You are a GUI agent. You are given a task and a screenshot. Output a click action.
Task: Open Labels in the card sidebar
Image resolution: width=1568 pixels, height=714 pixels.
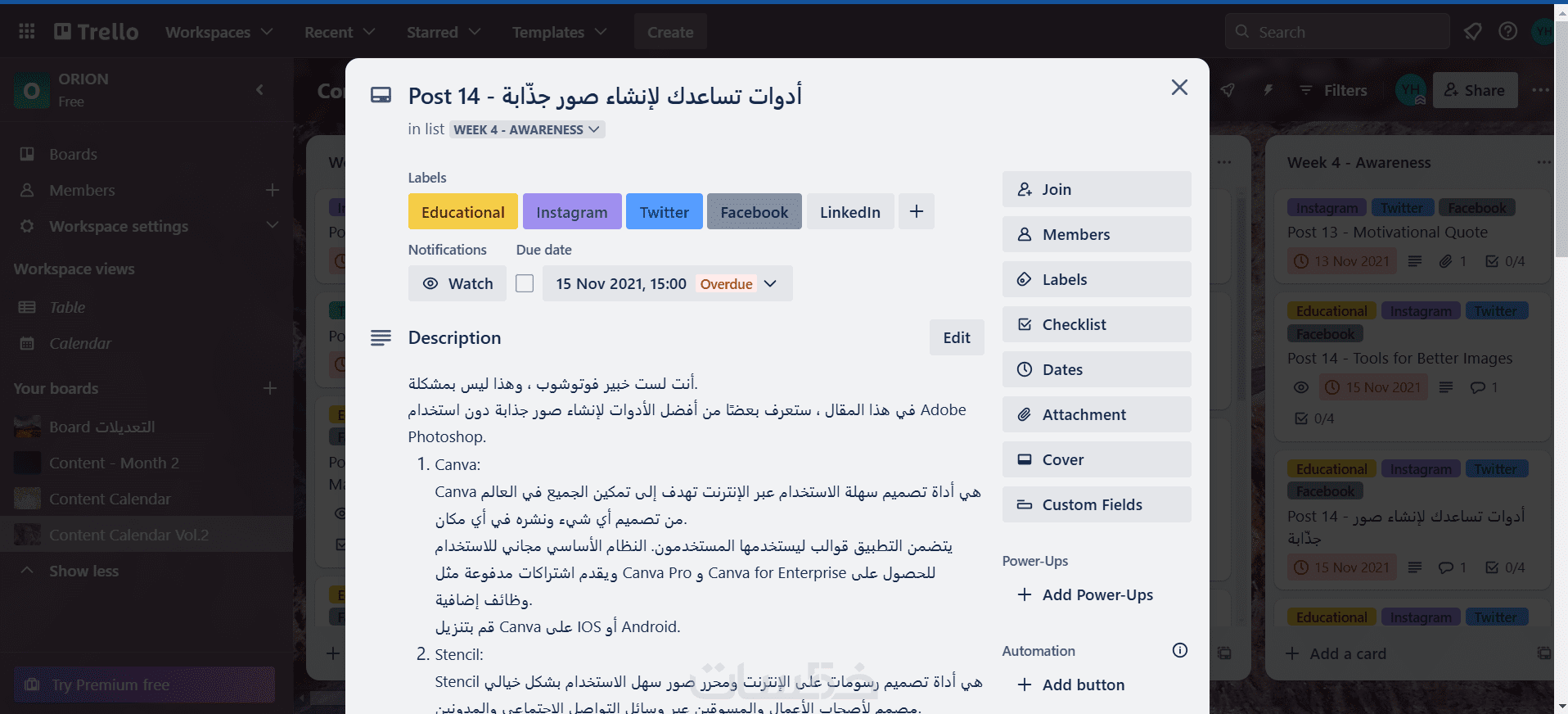[1097, 279]
